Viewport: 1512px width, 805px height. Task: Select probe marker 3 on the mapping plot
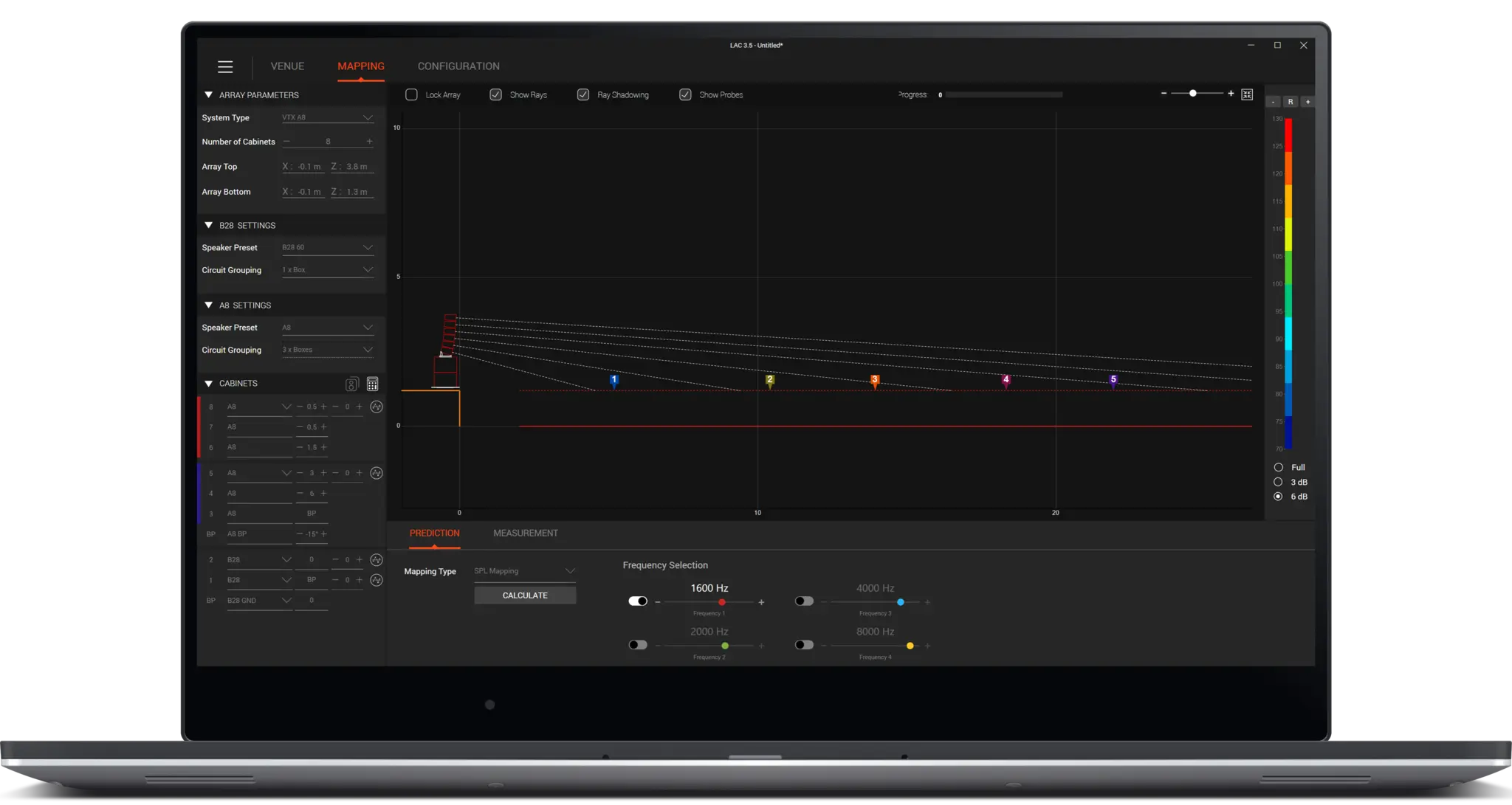pos(875,381)
